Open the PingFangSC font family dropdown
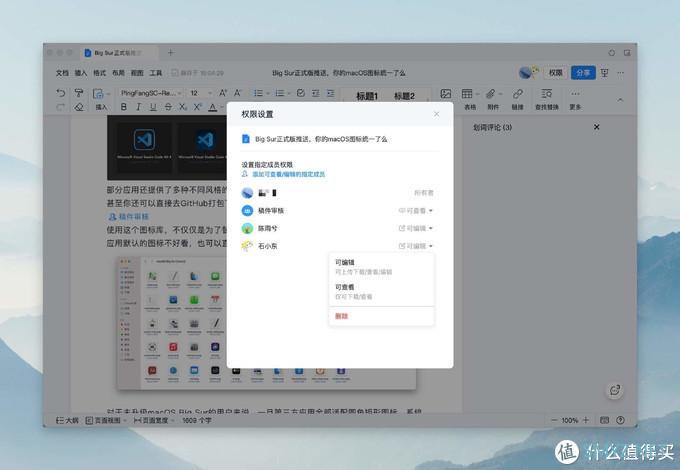680x470 pixels. click(151, 93)
